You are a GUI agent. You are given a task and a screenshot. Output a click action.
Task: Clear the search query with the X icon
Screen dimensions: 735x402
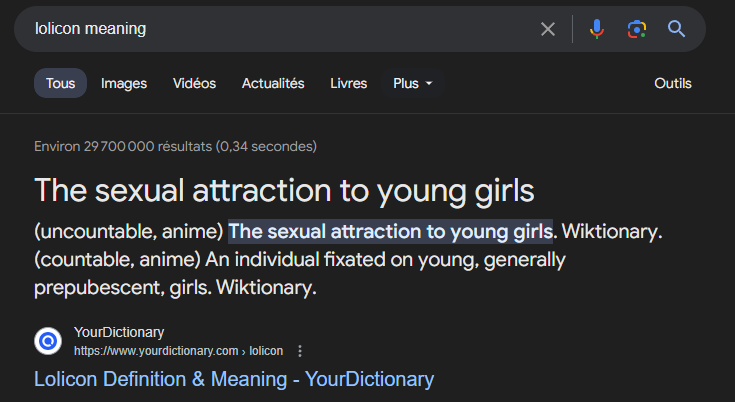click(x=548, y=29)
